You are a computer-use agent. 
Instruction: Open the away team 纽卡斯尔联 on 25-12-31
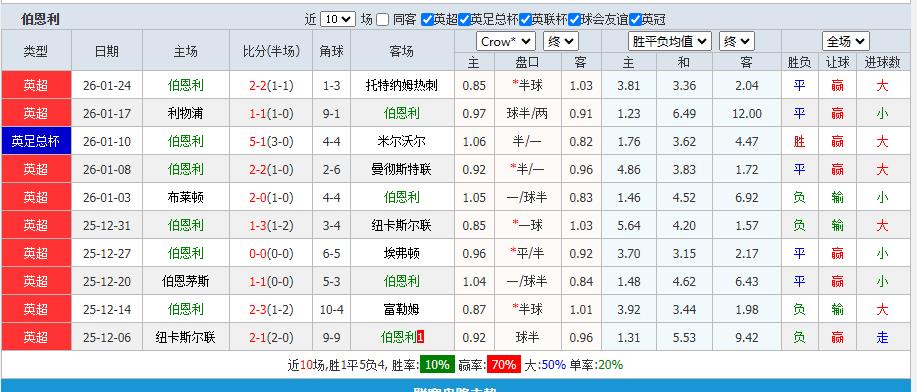pos(402,225)
